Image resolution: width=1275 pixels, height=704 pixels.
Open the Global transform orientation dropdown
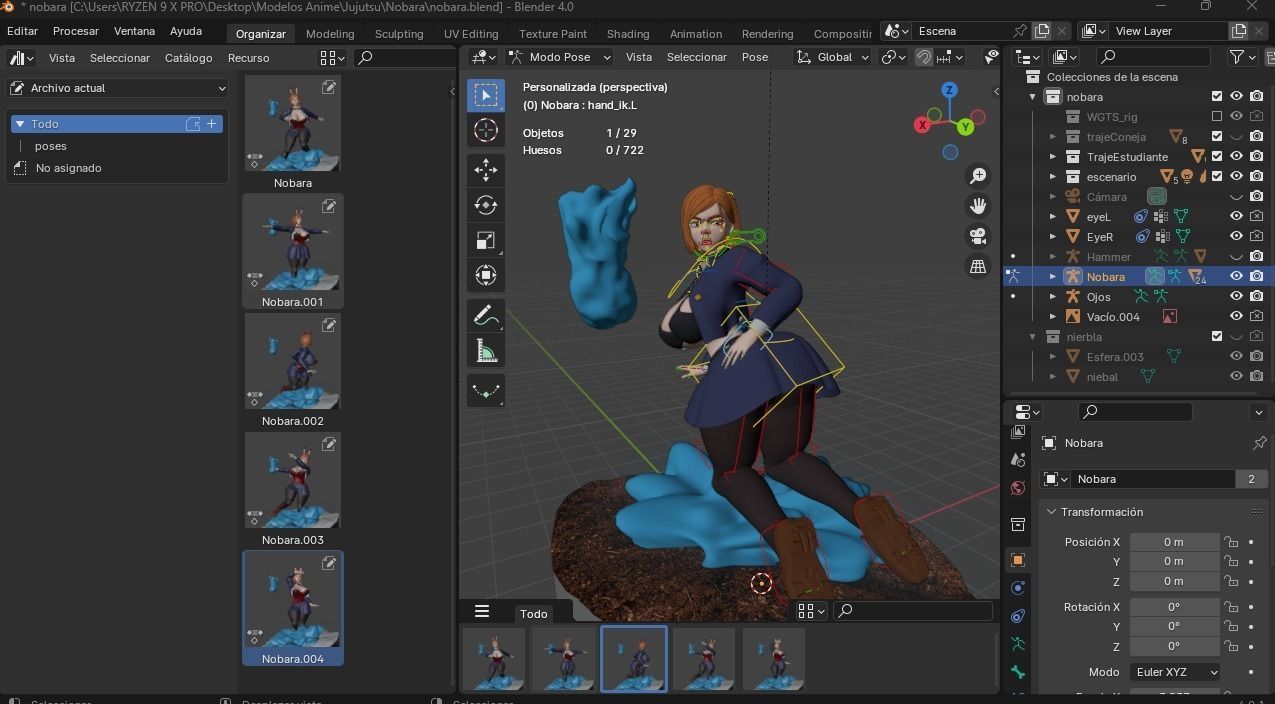[x=833, y=57]
